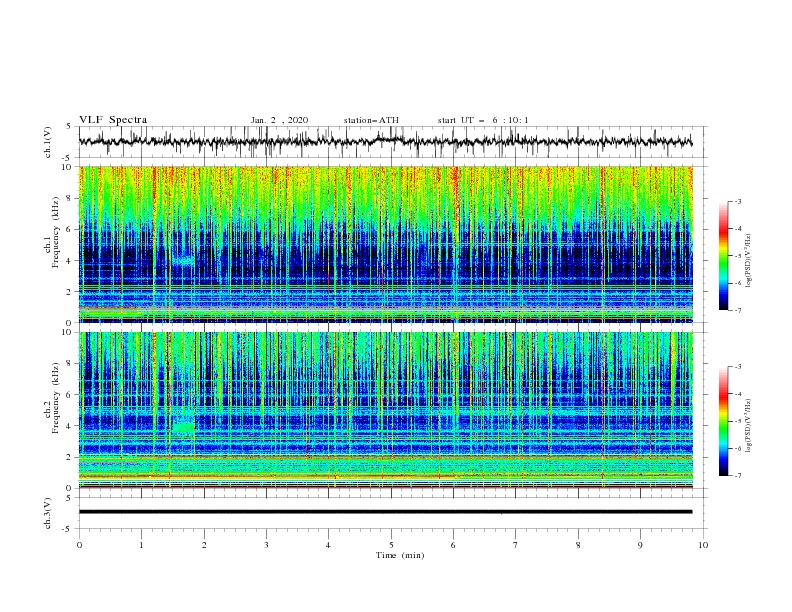Click time axis tick label "8"
Screen dimensions: 792x612
pyautogui.click(x=578, y=545)
